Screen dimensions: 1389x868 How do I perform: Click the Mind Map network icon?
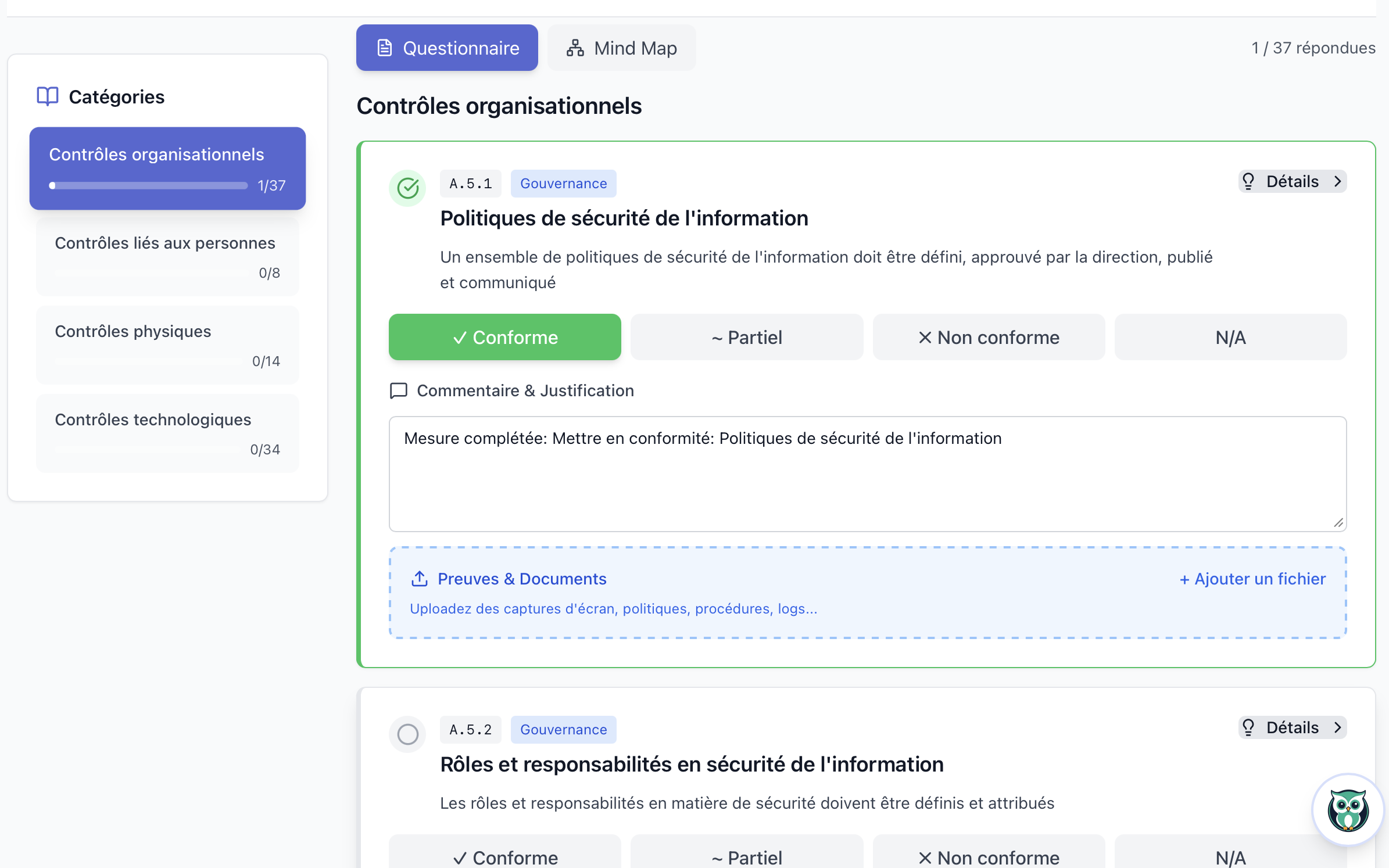point(575,48)
